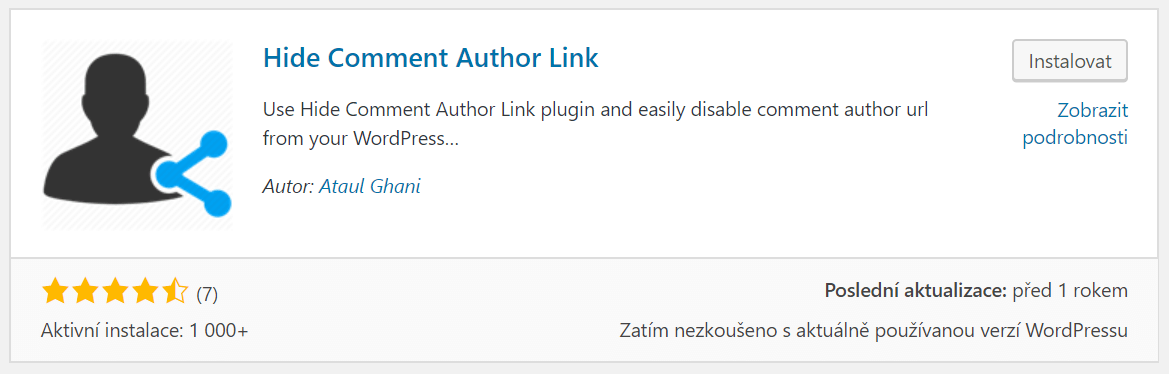
Task: Click the Hide Comment Author Link plugin thumbnail
Action: pos(137,135)
